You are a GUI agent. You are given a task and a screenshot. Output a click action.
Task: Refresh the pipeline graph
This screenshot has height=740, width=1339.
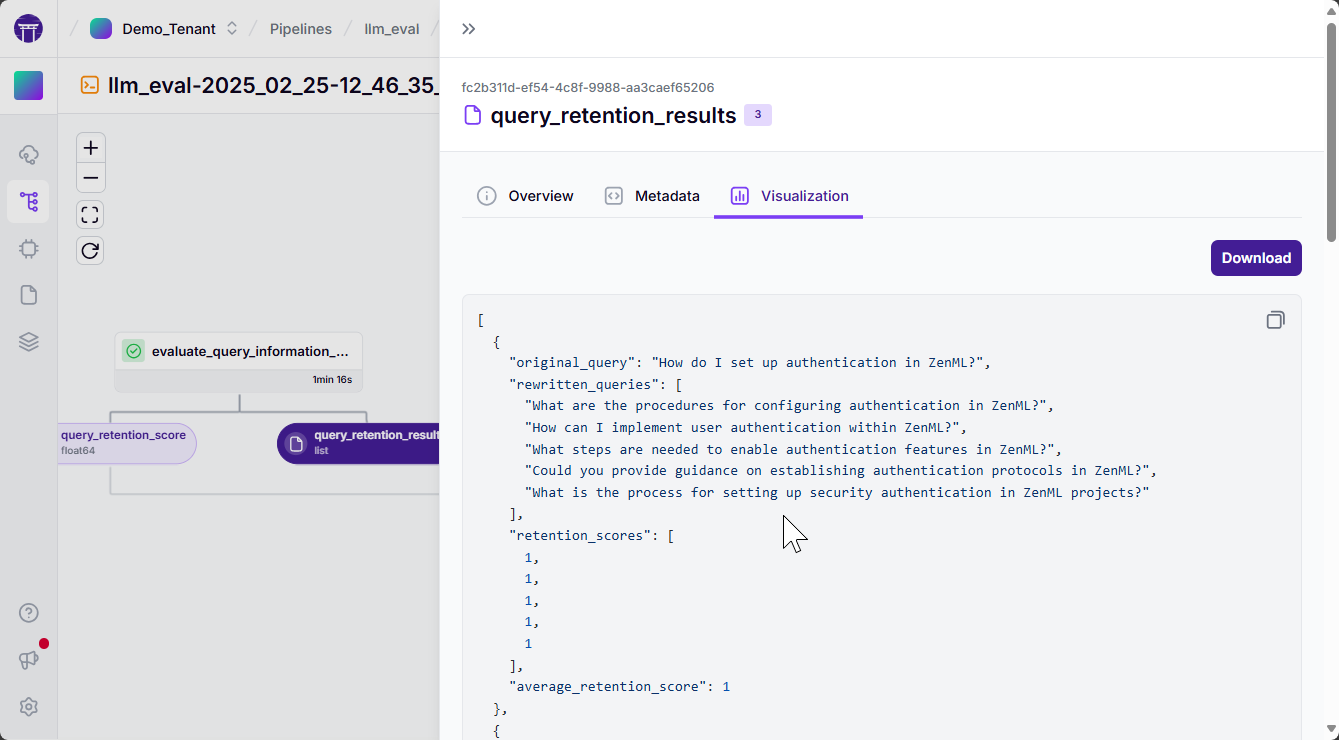tap(91, 250)
